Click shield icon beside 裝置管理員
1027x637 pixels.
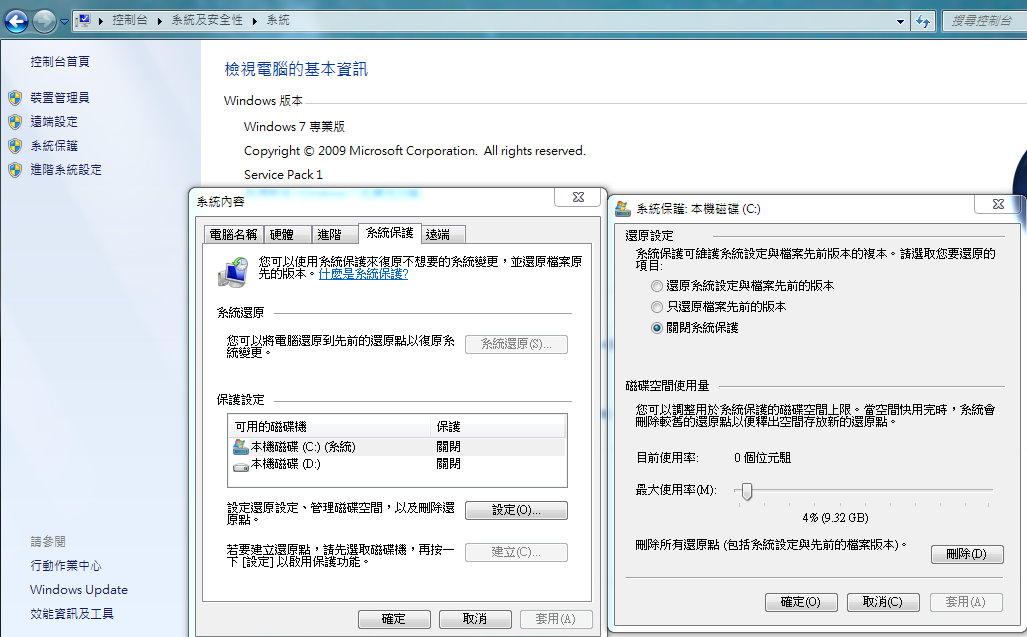[15, 98]
